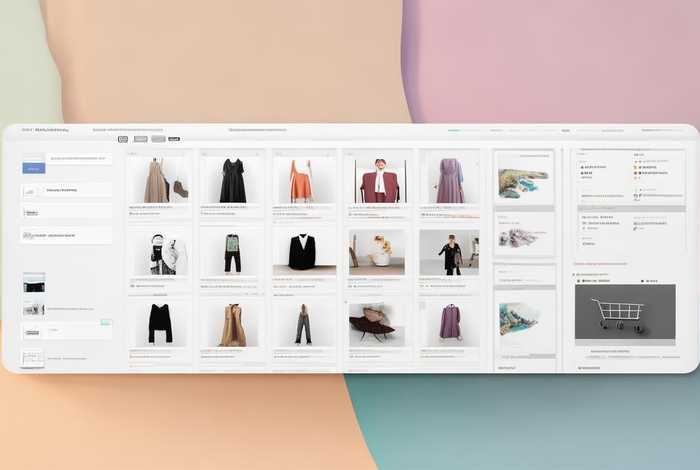
Task: Select the orange top product image
Action: 303,181
